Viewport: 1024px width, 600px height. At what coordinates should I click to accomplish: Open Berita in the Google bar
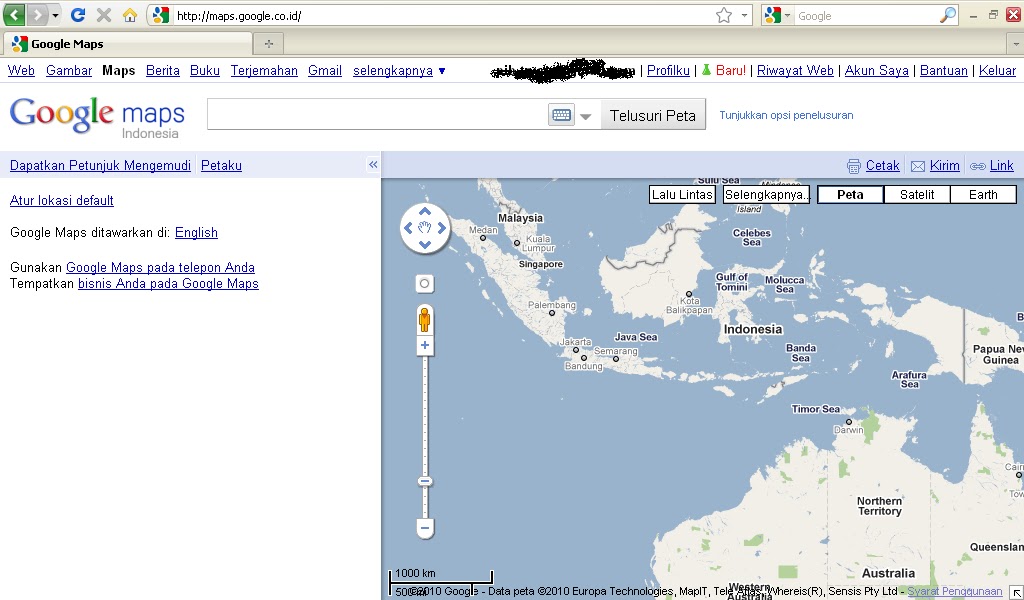click(x=163, y=71)
